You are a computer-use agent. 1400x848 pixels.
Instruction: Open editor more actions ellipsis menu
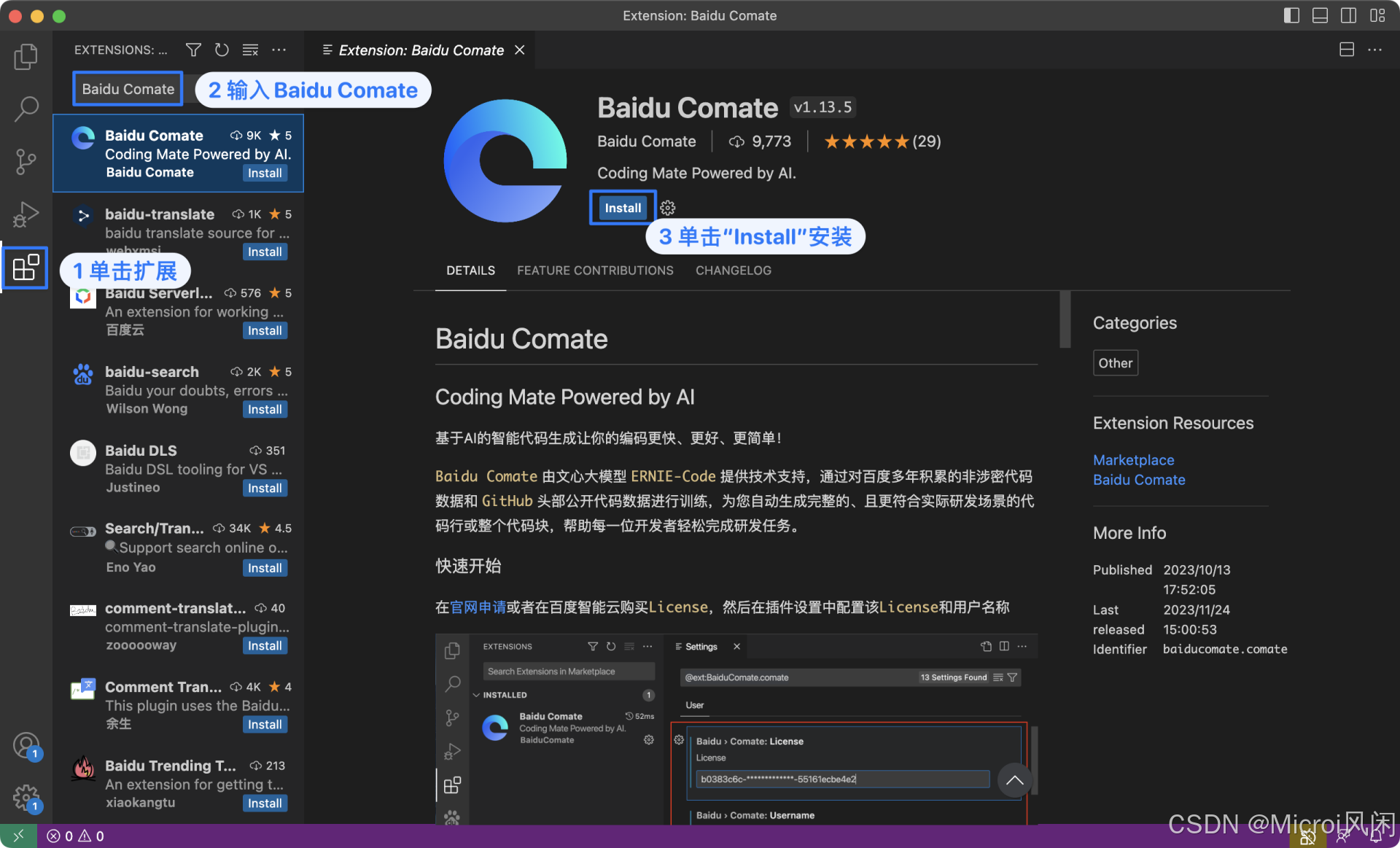point(1374,50)
